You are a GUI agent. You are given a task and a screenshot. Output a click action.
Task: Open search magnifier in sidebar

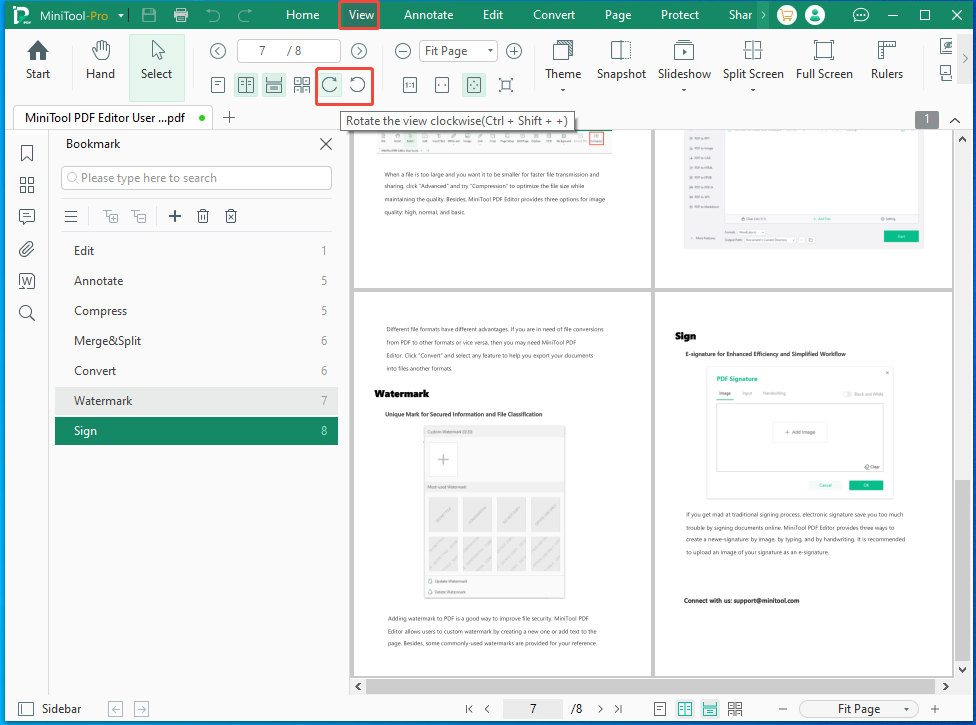27,312
